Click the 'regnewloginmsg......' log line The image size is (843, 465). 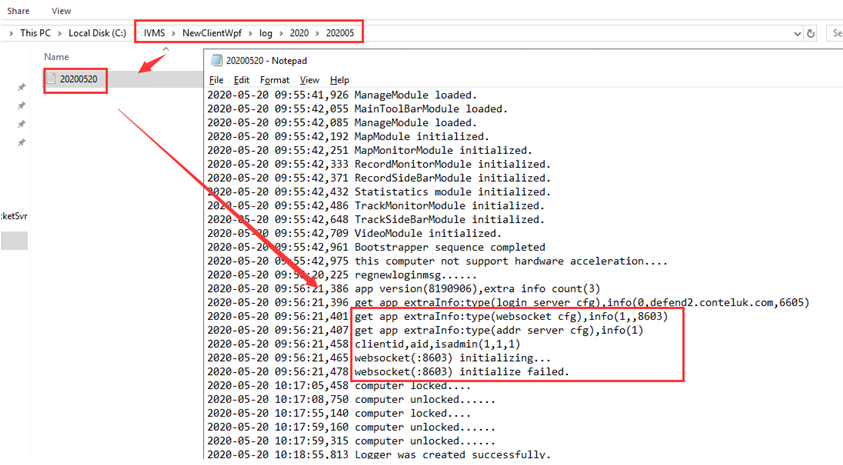[342, 275]
